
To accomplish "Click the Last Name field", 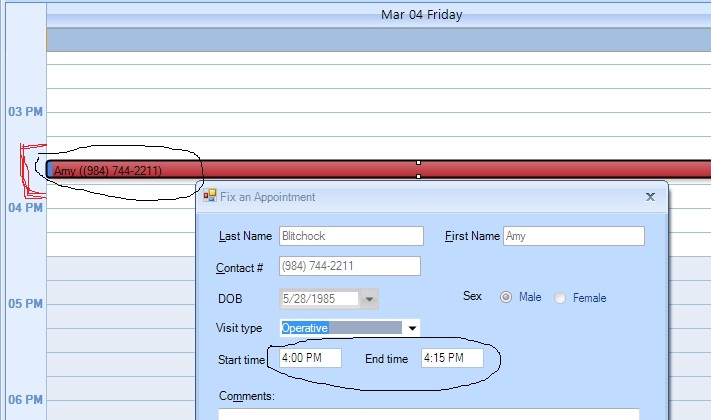I will pos(351,236).
